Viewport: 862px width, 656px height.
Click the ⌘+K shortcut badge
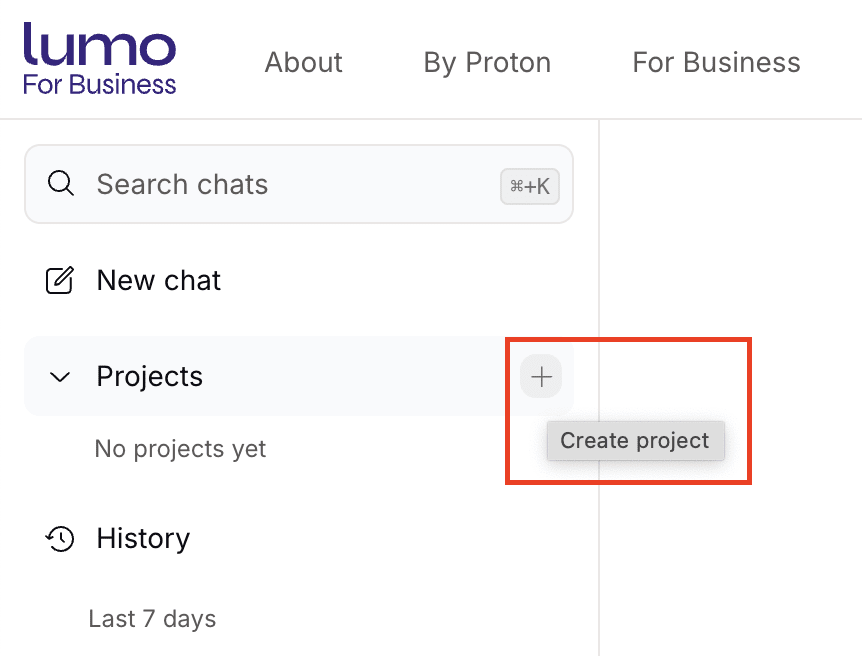point(530,186)
